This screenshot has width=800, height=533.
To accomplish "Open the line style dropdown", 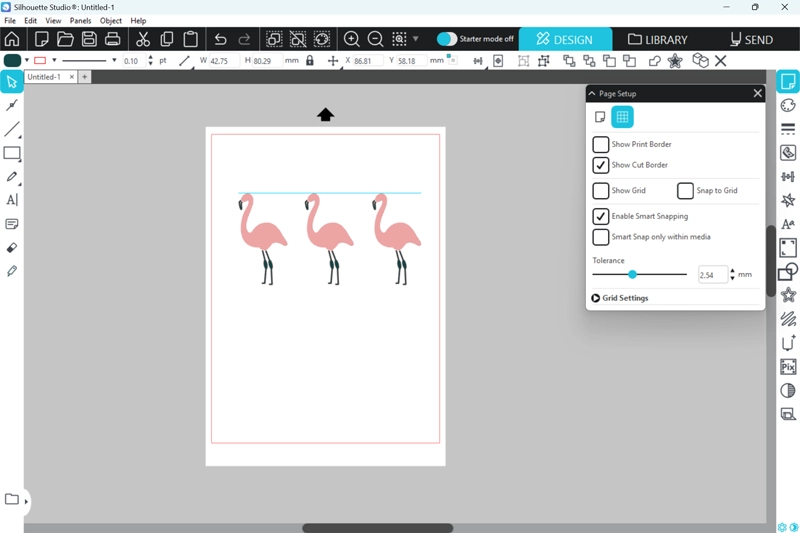I will pyautogui.click(x=114, y=61).
